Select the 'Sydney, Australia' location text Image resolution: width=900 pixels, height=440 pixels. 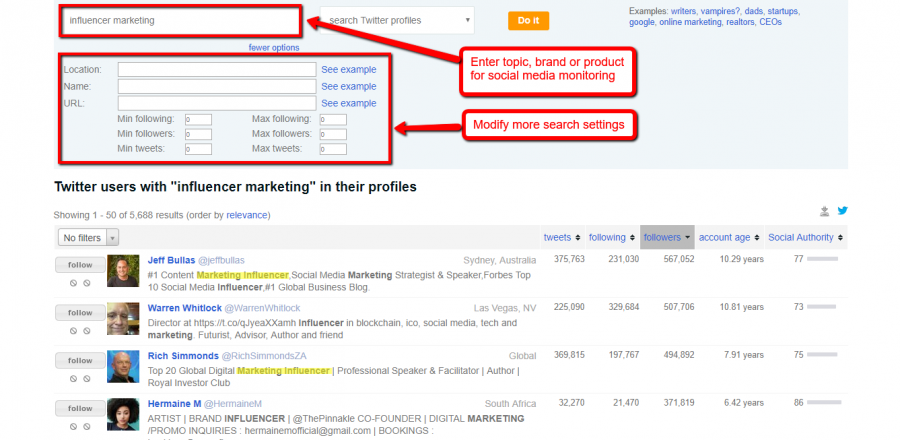point(499,260)
